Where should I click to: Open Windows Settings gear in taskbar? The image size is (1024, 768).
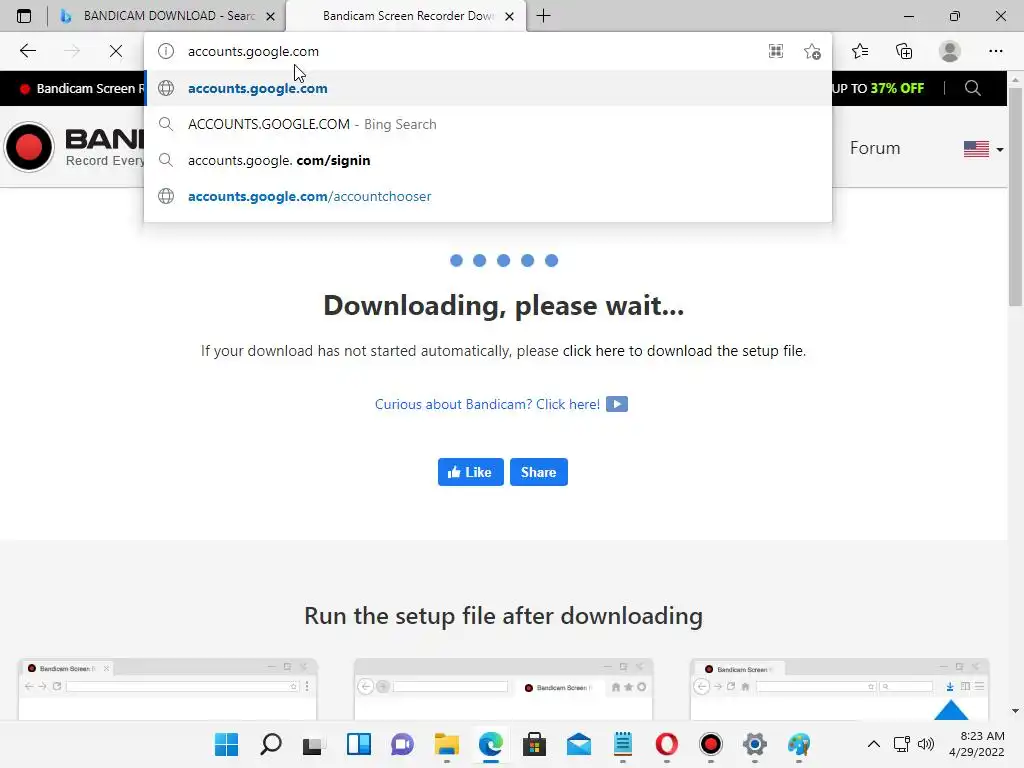point(754,744)
